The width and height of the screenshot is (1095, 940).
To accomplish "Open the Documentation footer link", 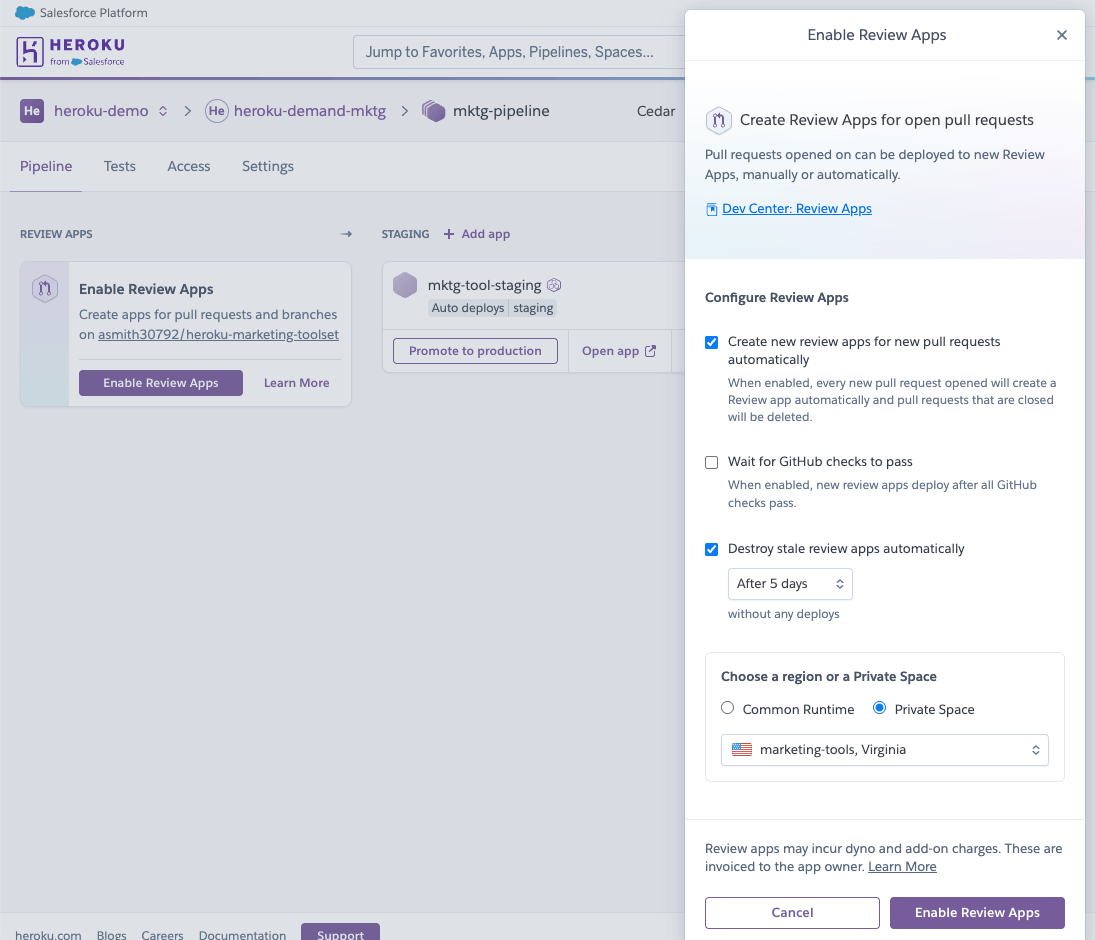I will pyautogui.click(x=242, y=934).
